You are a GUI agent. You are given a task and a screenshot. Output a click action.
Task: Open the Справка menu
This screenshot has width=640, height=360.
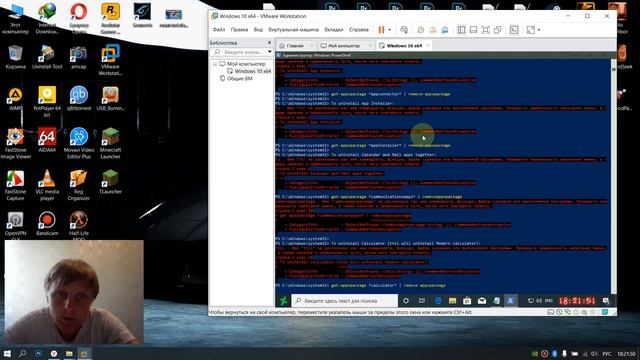point(359,30)
